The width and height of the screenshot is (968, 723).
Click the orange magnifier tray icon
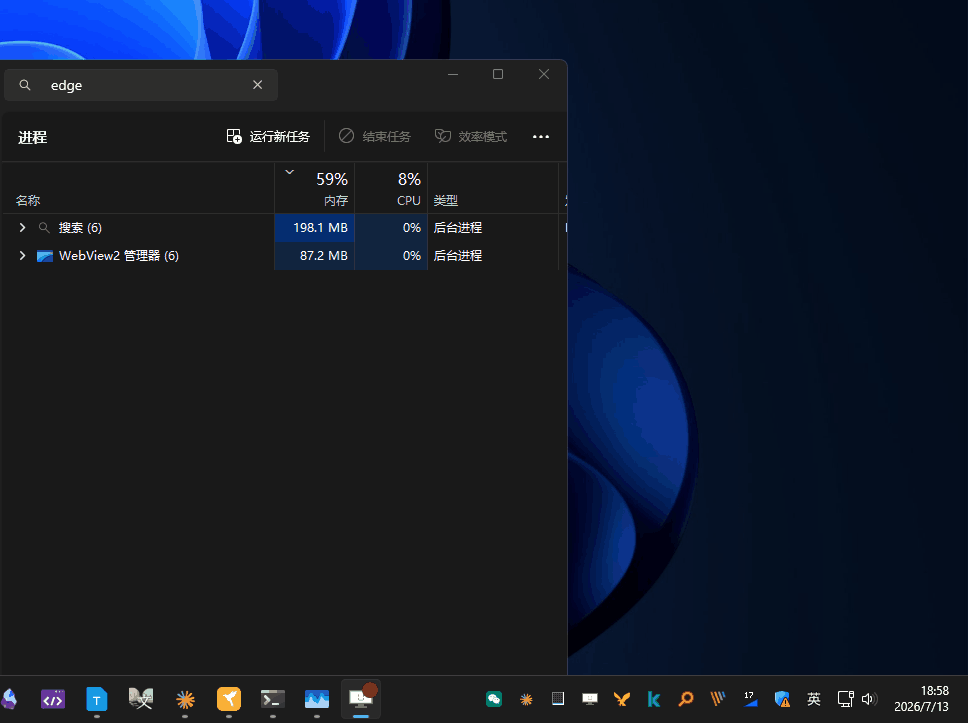(x=686, y=699)
